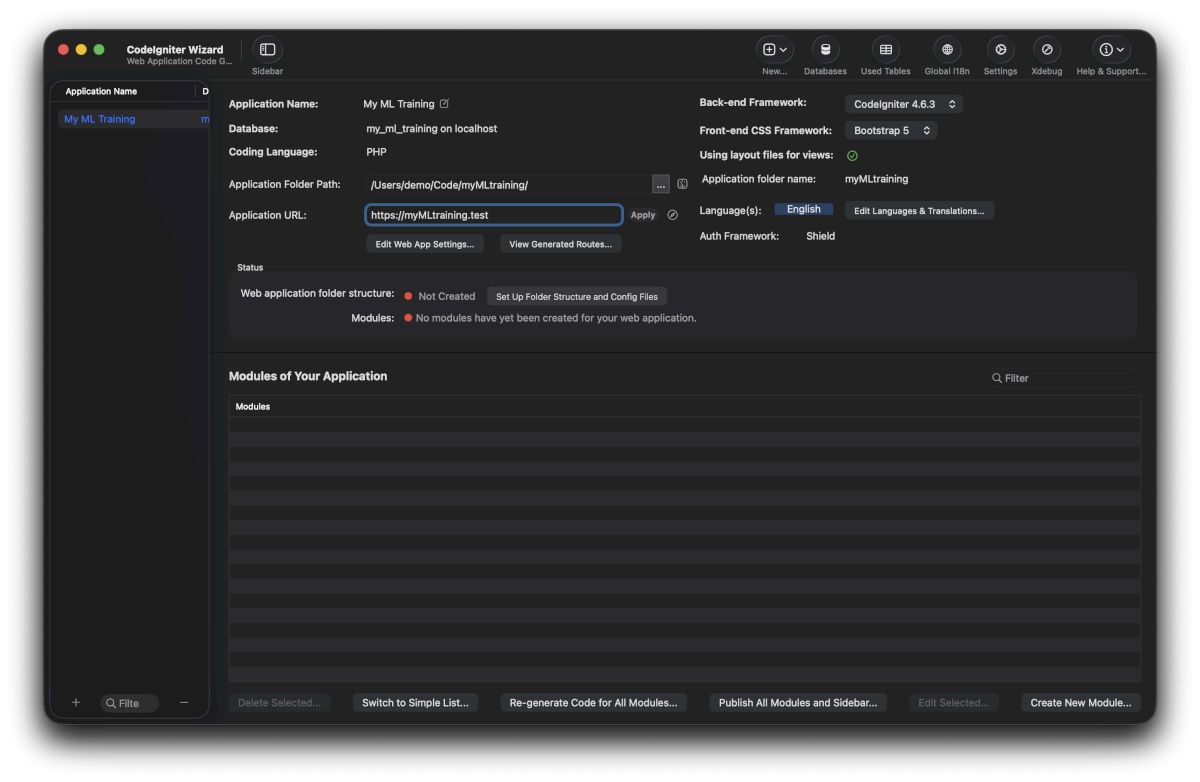
Task: Open Edit Web App Settings
Action: click(425, 244)
